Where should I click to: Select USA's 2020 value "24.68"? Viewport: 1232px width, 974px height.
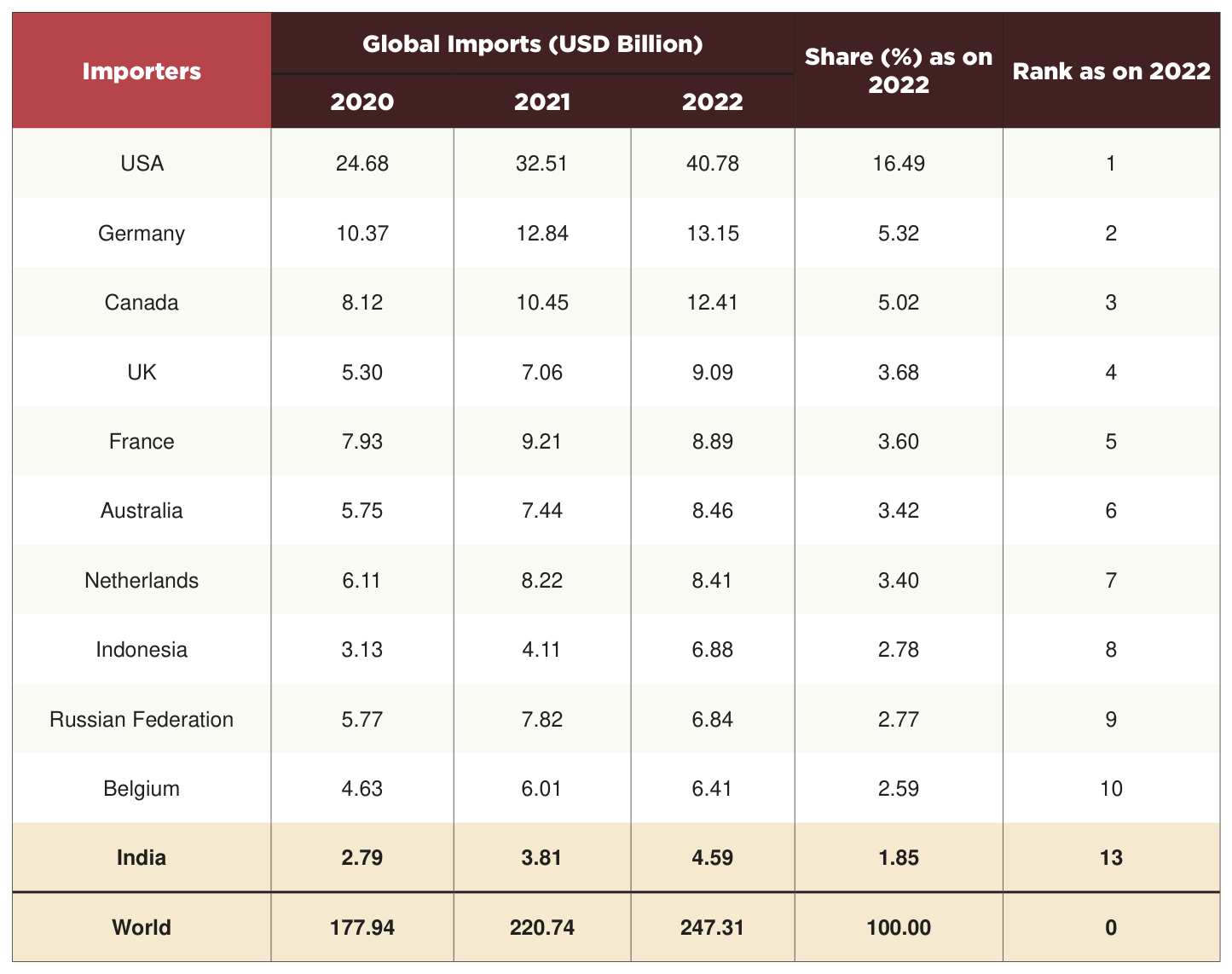(x=362, y=163)
